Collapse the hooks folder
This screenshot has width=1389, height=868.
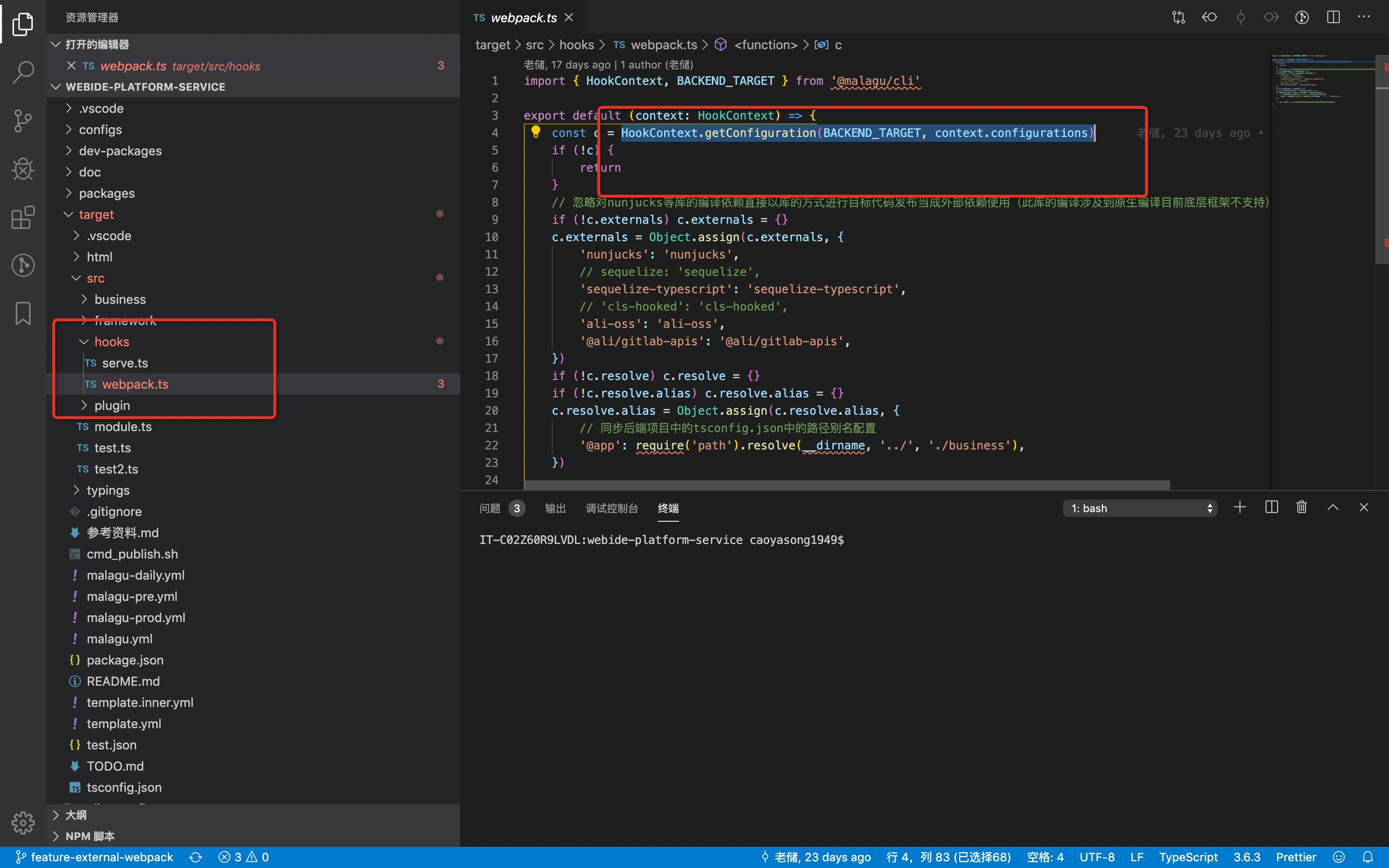click(111, 341)
